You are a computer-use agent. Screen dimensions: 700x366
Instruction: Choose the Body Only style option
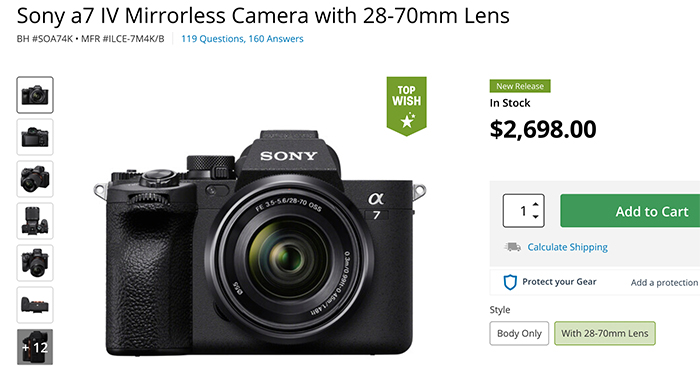(x=519, y=333)
